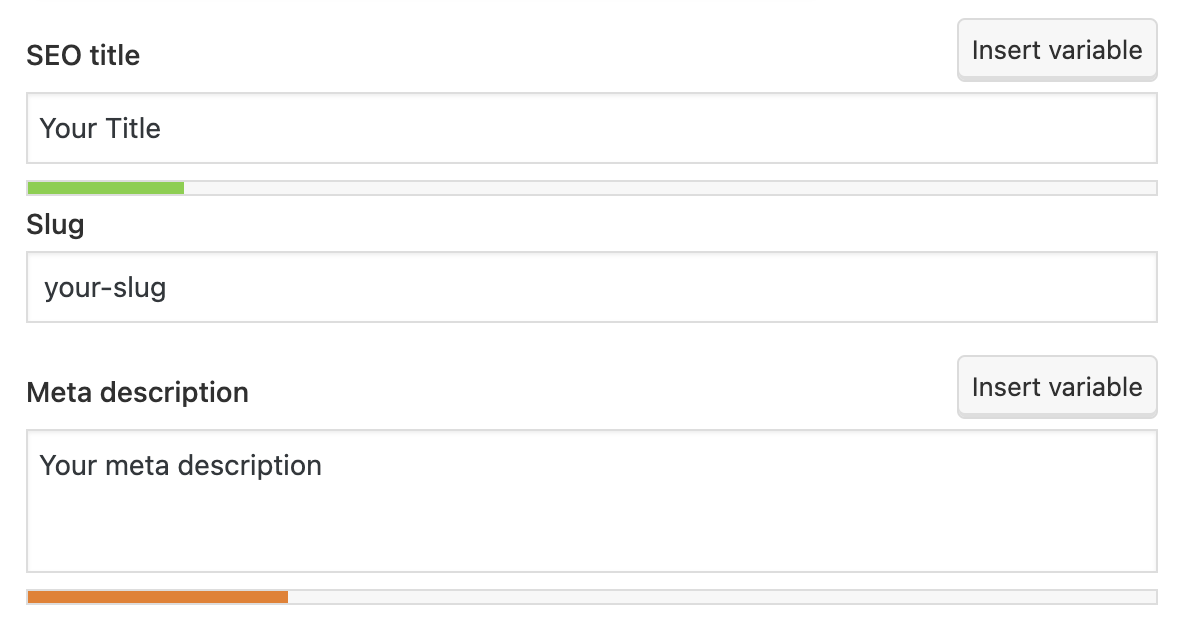The height and width of the screenshot is (632, 1178).
Task: Click the SEO title heading label
Action: click(83, 55)
